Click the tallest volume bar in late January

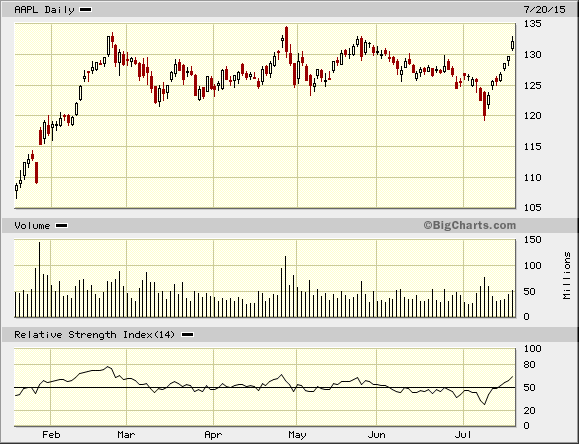[x=40, y=280]
